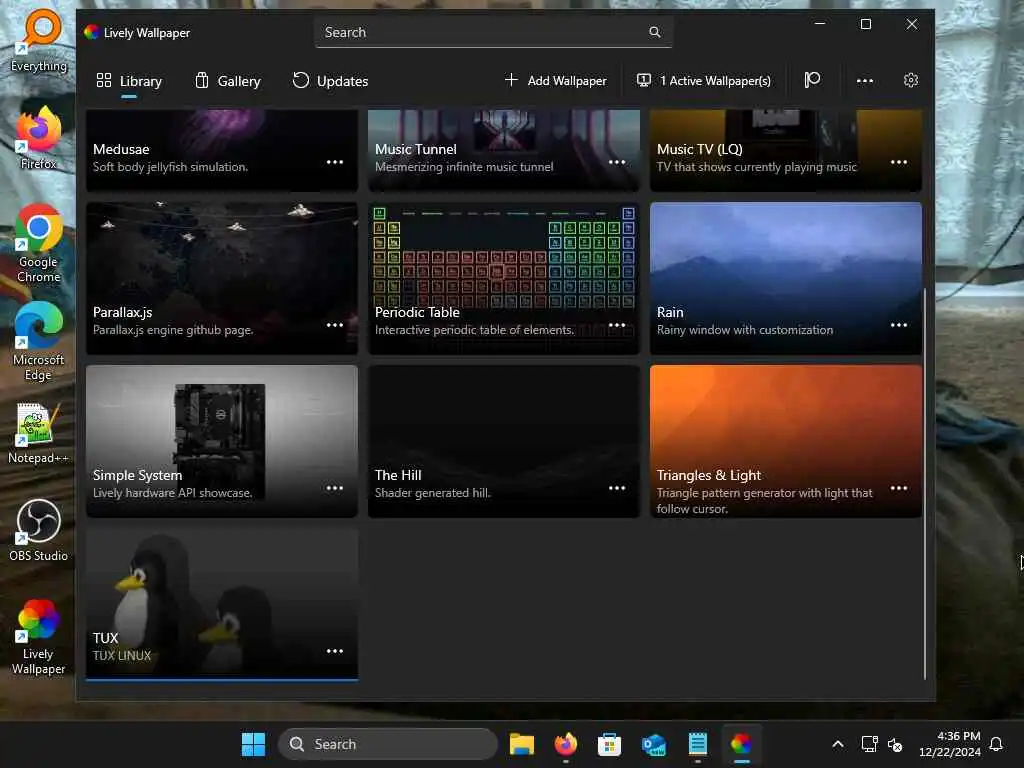This screenshot has height=768, width=1024.
Task: Open Microsoft Edge desktop shortcut
Action: pyautogui.click(x=39, y=341)
